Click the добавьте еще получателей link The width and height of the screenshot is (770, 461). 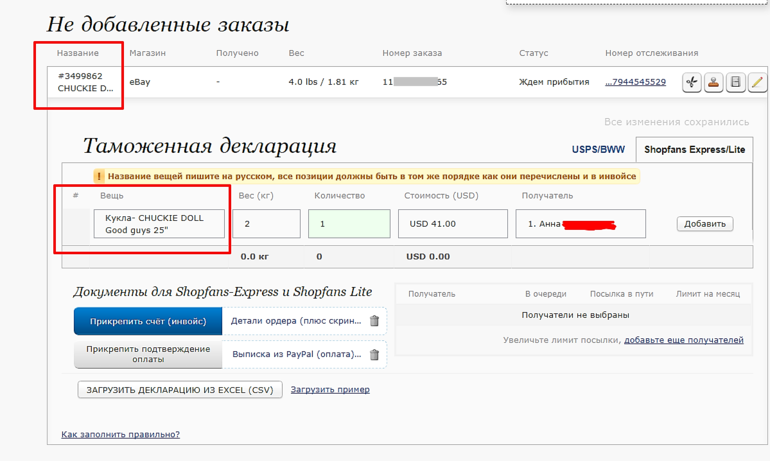click(x=683, y=340)
